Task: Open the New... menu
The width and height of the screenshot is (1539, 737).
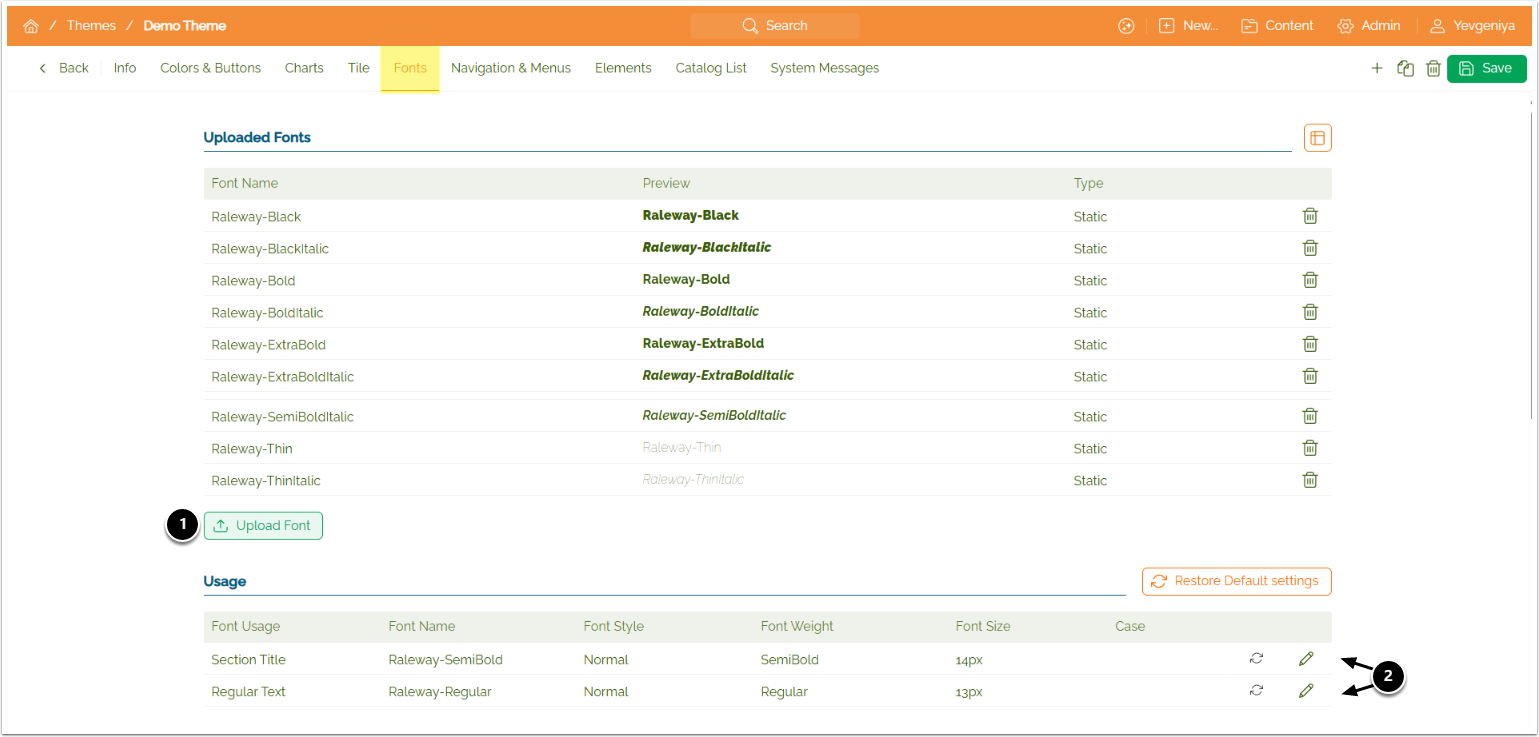Action: [1188, 26]
